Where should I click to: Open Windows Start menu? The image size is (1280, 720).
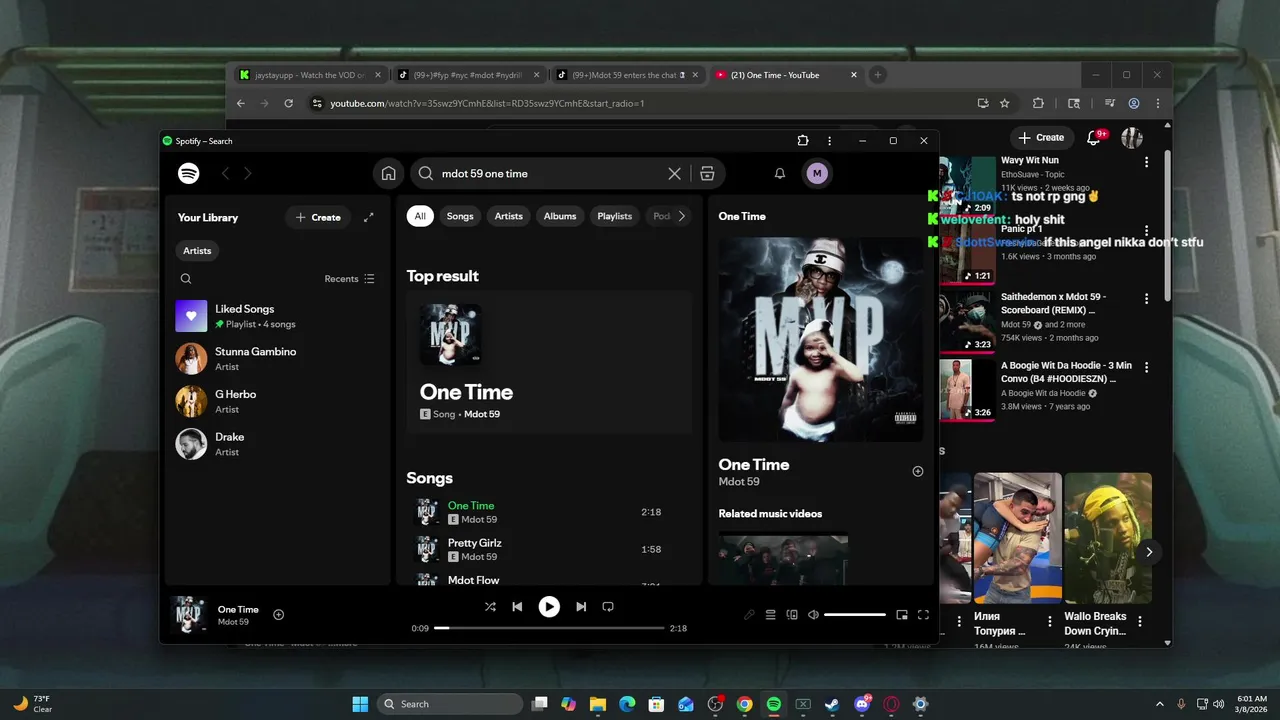pyautogui.click(x=360, y=704)
